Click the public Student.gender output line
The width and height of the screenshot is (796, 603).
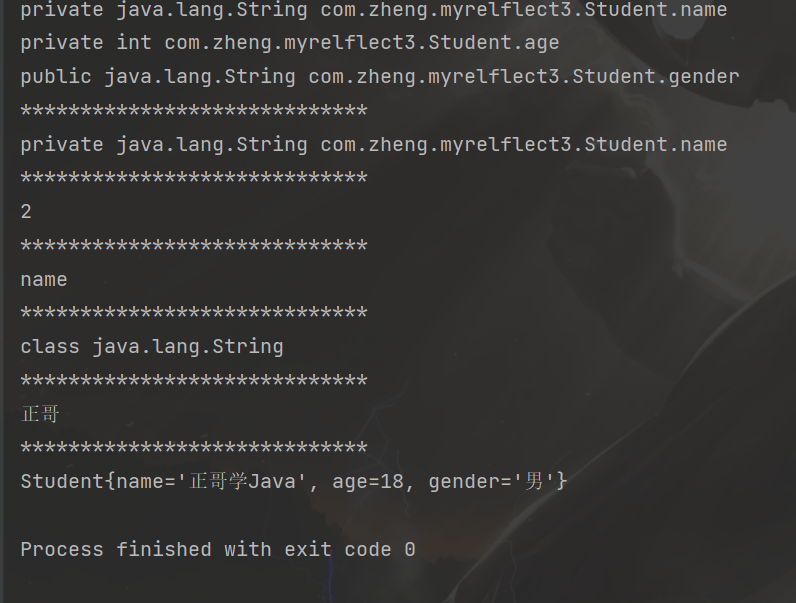pyautogui.click(x=379, y=77)
